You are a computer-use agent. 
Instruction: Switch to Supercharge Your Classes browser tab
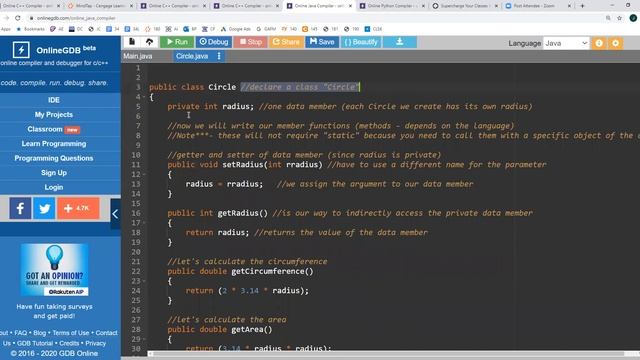click(465, 6)
